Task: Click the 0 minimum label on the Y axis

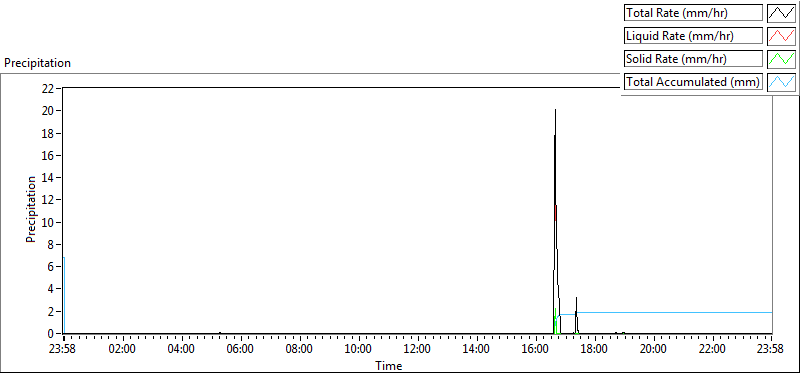Action: coord(51,334)
